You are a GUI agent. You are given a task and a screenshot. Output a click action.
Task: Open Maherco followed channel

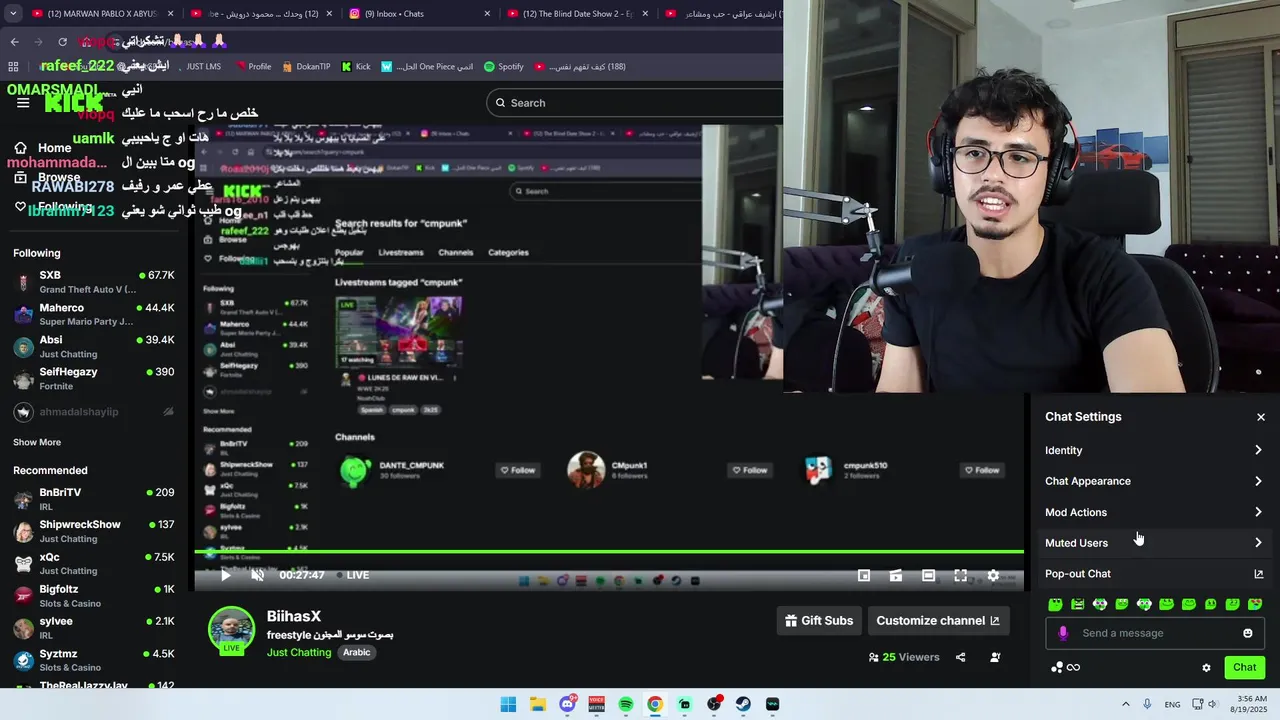click(94, 315)
